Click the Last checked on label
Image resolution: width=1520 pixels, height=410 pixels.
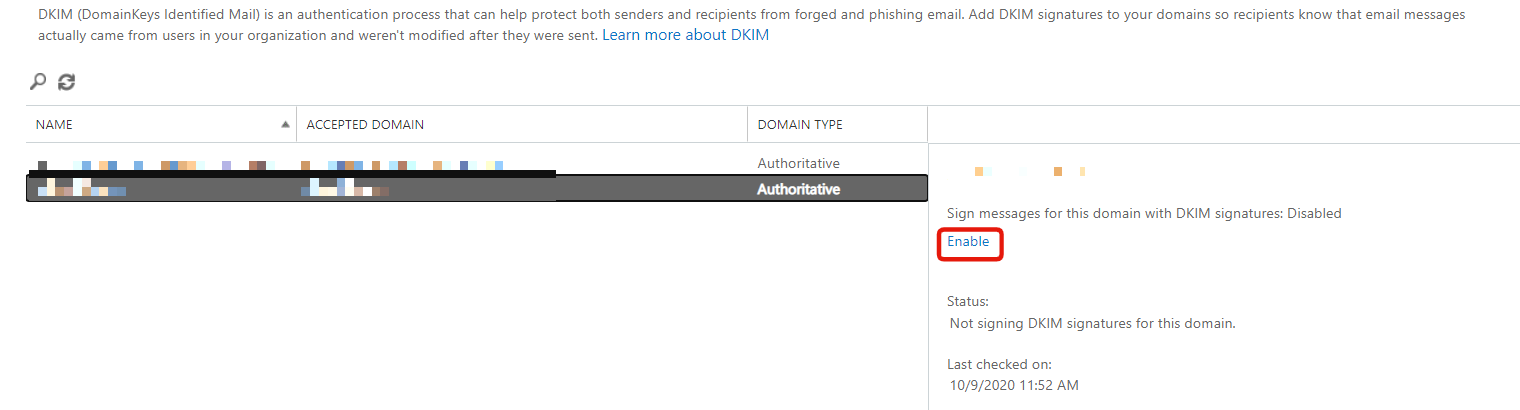tap(999, 364)
